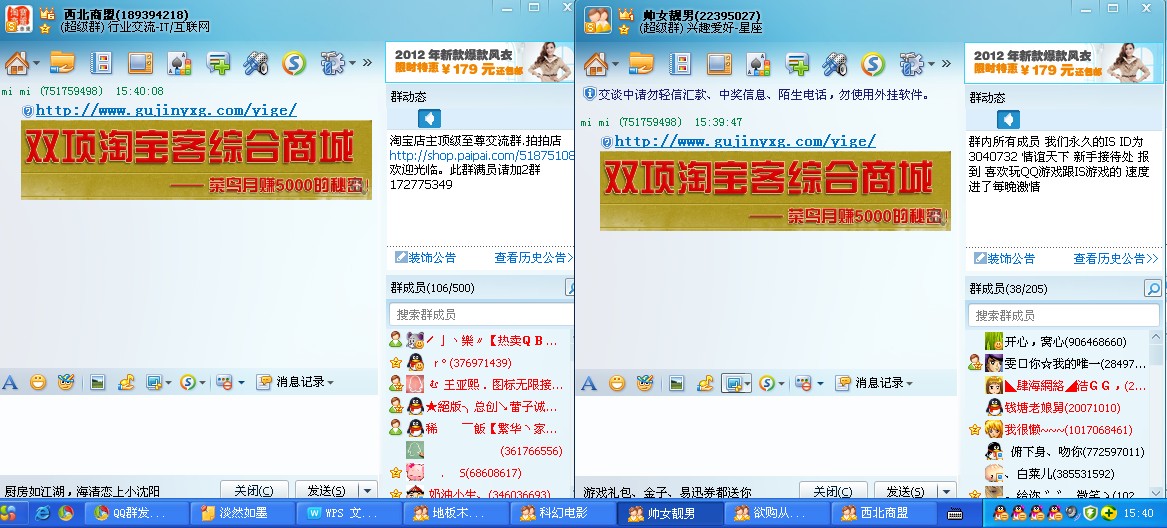Open group shared files folder in 西北商盟 window
This screenshot has height=528, width=1167.
click(63, 63)
